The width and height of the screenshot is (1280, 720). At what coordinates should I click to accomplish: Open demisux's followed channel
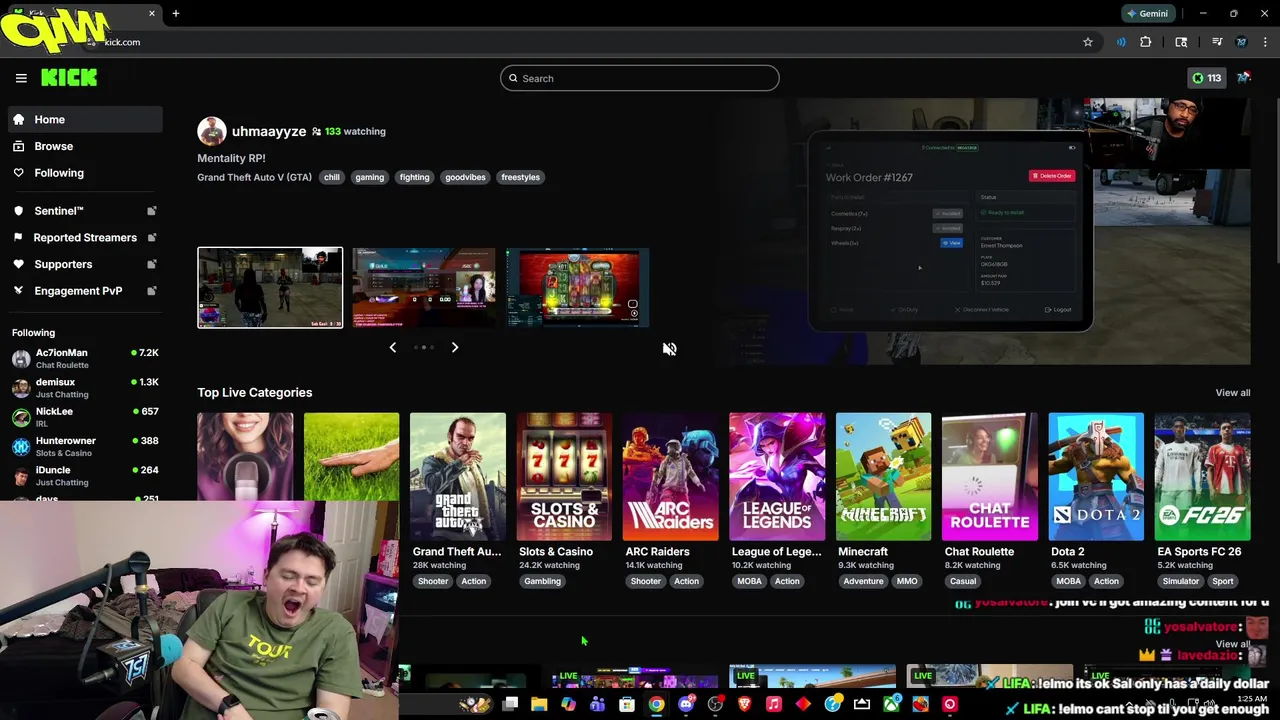pyautogui.click(x=85, y=388)
